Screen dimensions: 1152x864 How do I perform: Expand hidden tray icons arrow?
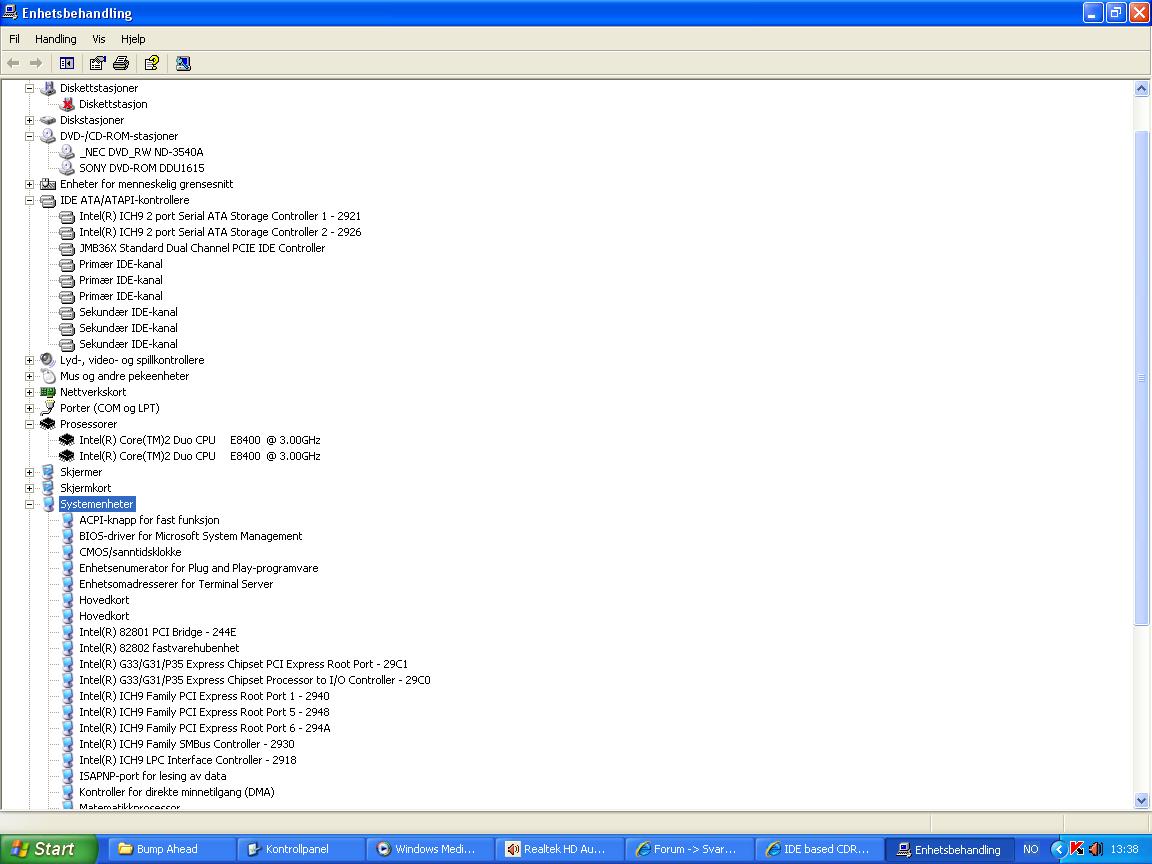click(x=1058, y=849)
